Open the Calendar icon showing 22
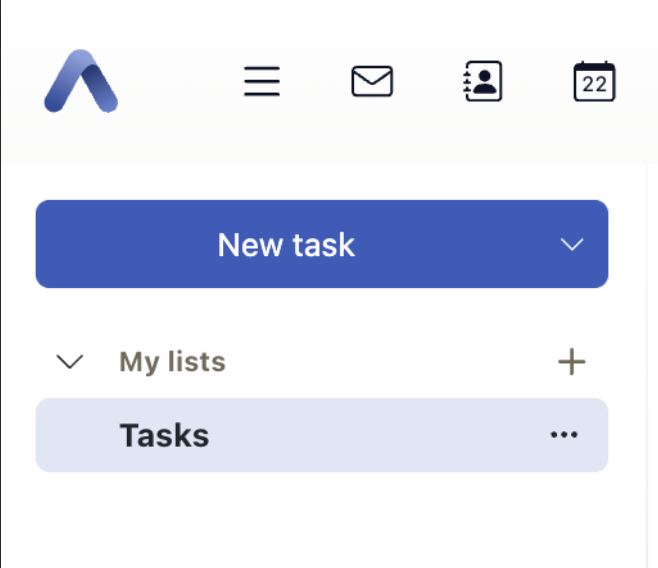Viewport: 658px width, 568px height. click(594, 81)
